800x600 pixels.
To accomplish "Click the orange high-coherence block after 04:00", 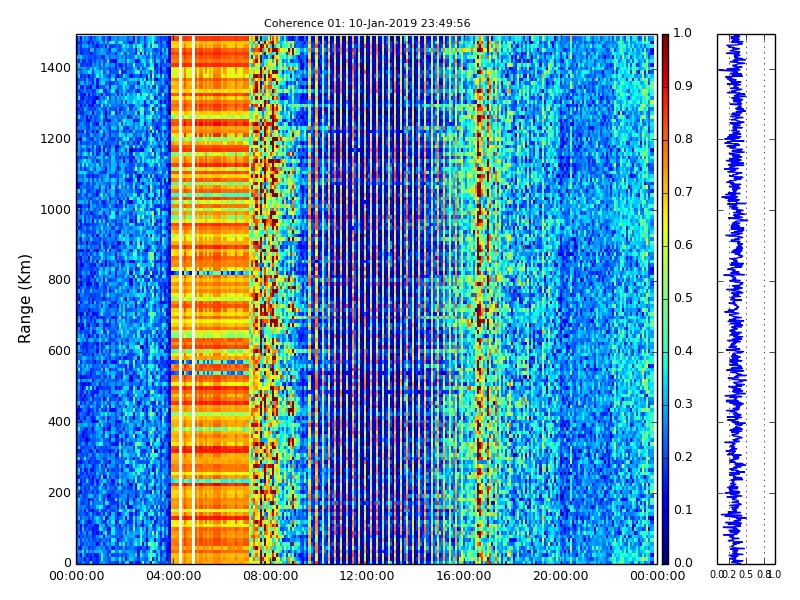I will pos(210,299).
